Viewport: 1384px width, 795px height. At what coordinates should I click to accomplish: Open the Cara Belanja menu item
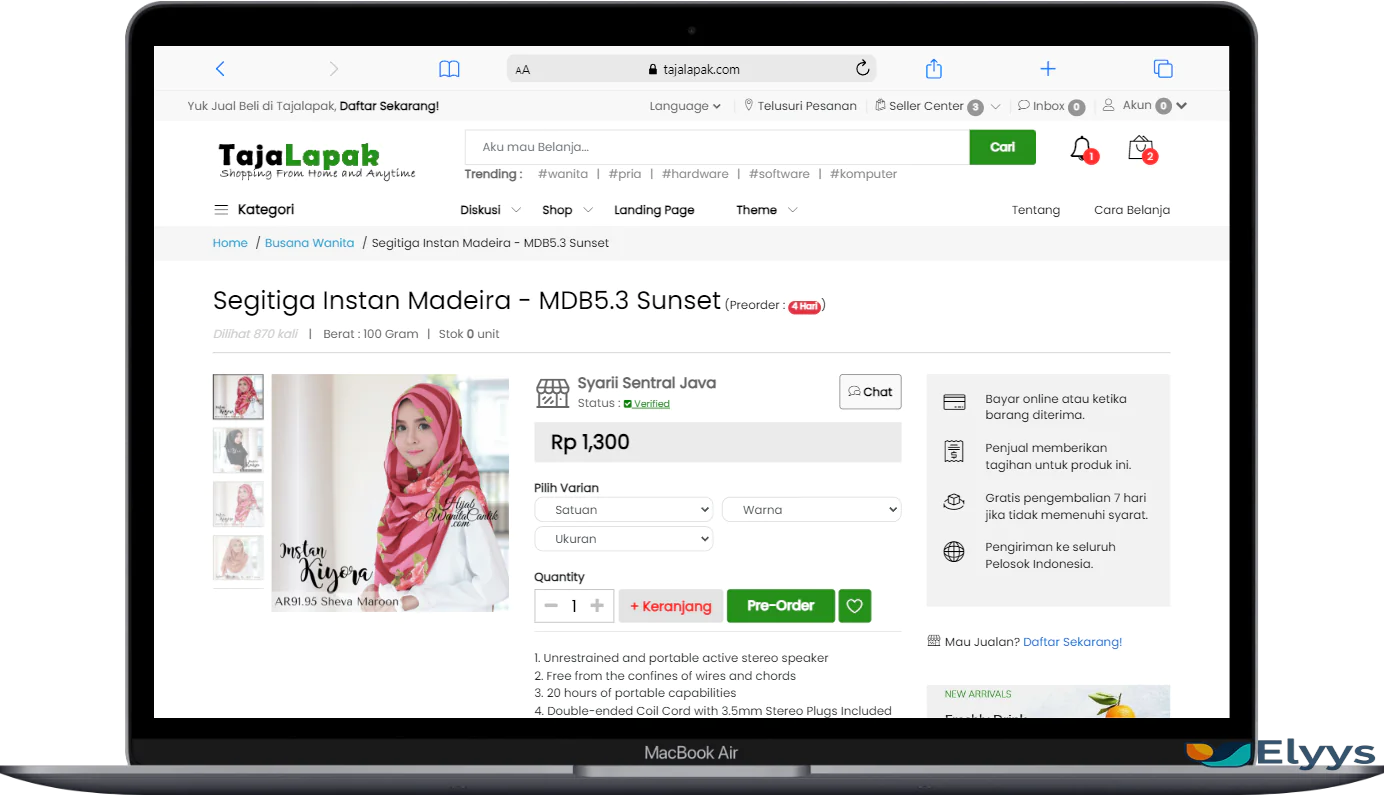(1132, 210)
